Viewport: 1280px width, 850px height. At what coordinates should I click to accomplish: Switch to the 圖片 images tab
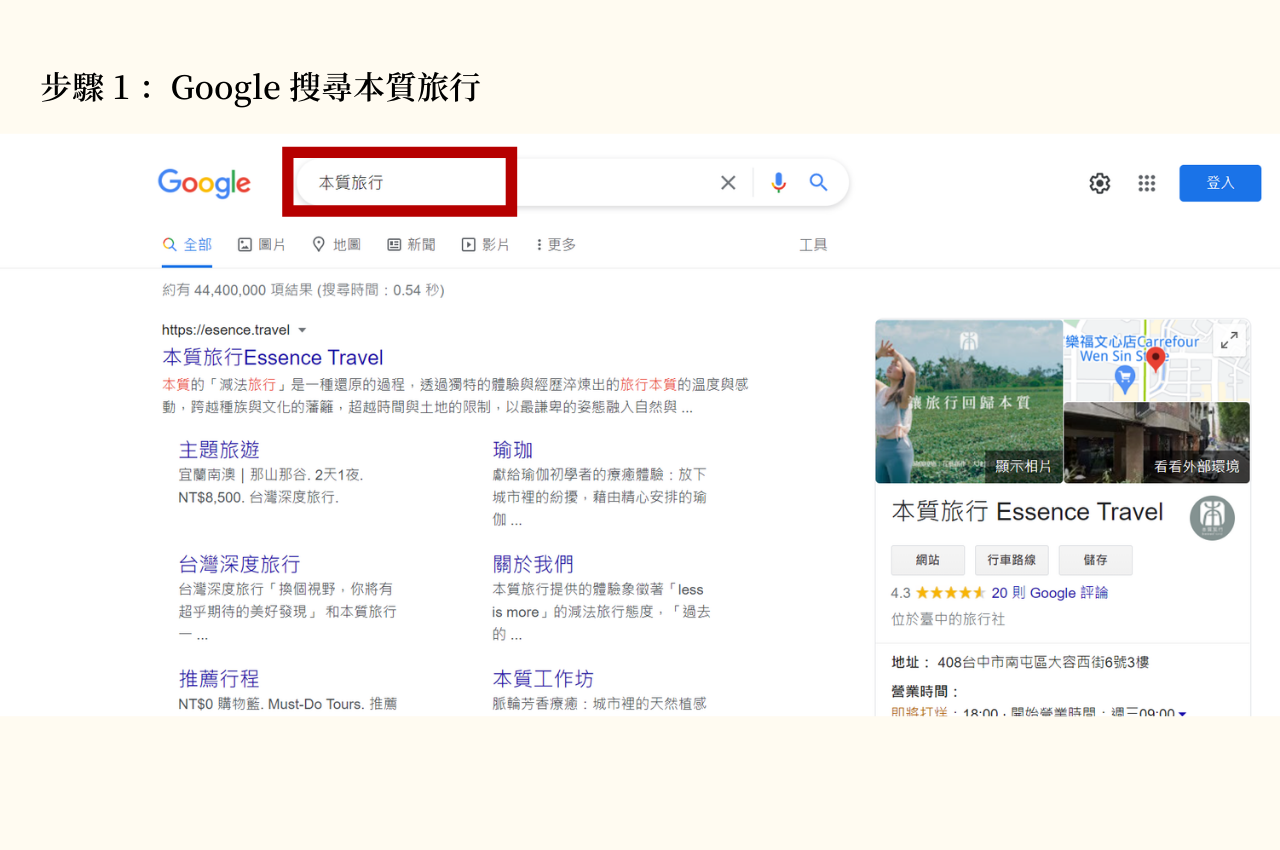(262, 244)
